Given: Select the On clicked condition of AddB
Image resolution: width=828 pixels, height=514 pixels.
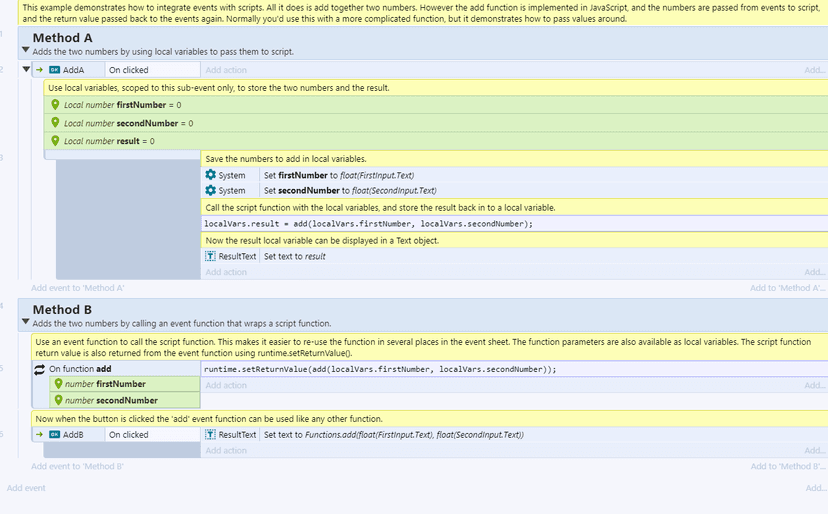Looking at the screenshot, I should 152,435.
